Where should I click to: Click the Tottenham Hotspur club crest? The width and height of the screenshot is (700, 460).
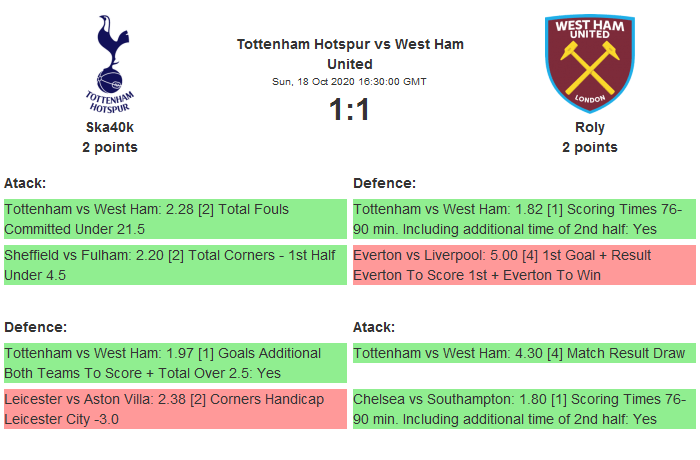click(x=110, y=62)
